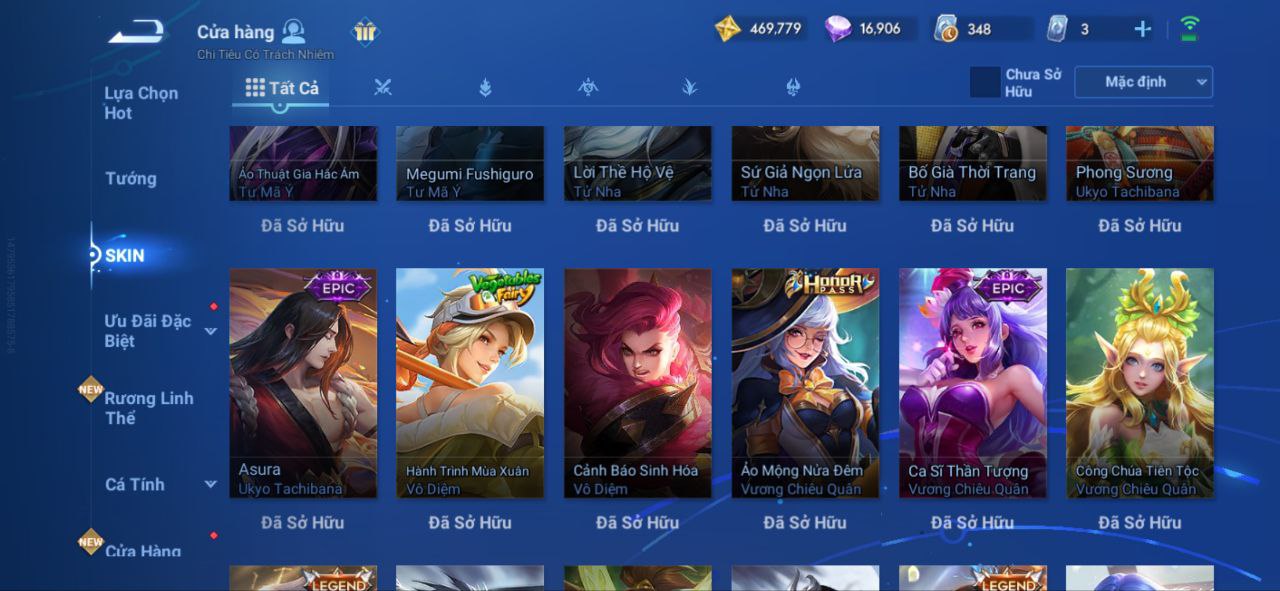
Task: Open the Asura Ukyo Tachibana skin card
Action: click(303, 383)
